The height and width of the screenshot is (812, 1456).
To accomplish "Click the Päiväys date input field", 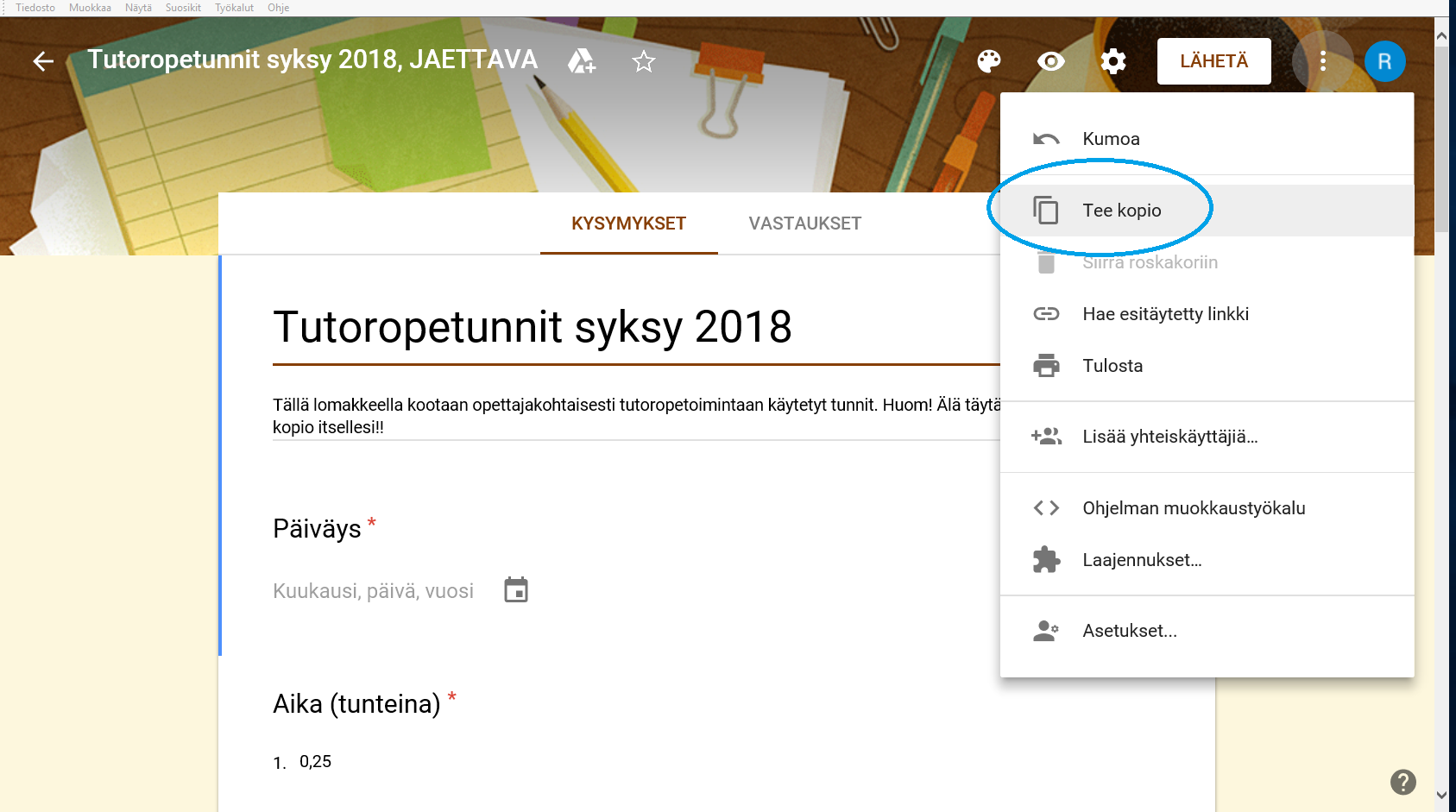I will tap(373, 591).
